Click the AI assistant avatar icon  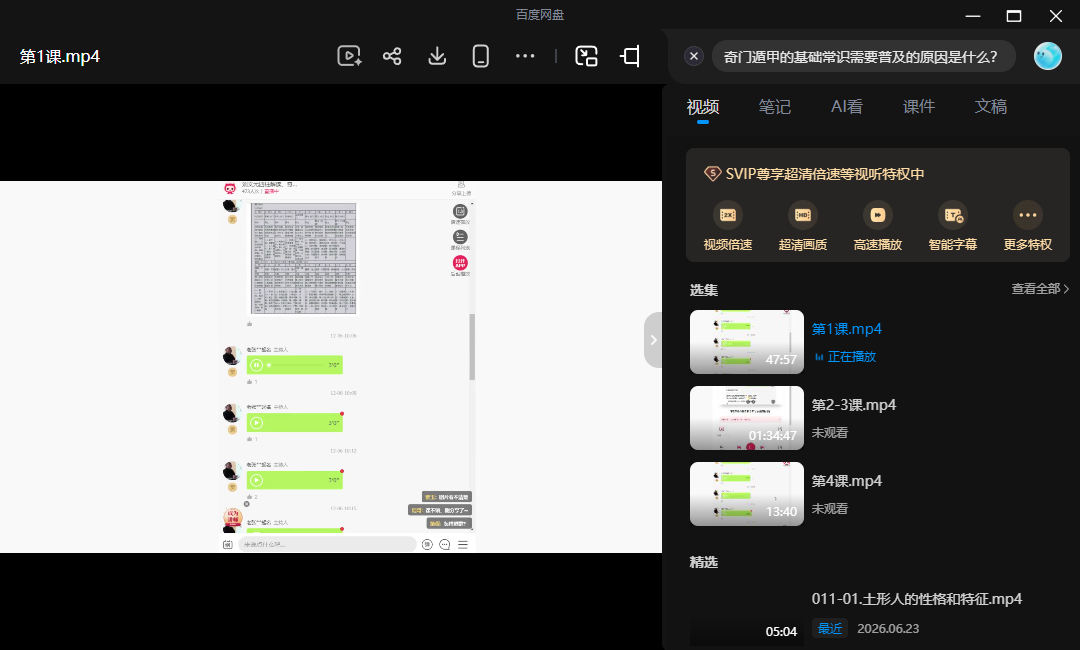1048,56
